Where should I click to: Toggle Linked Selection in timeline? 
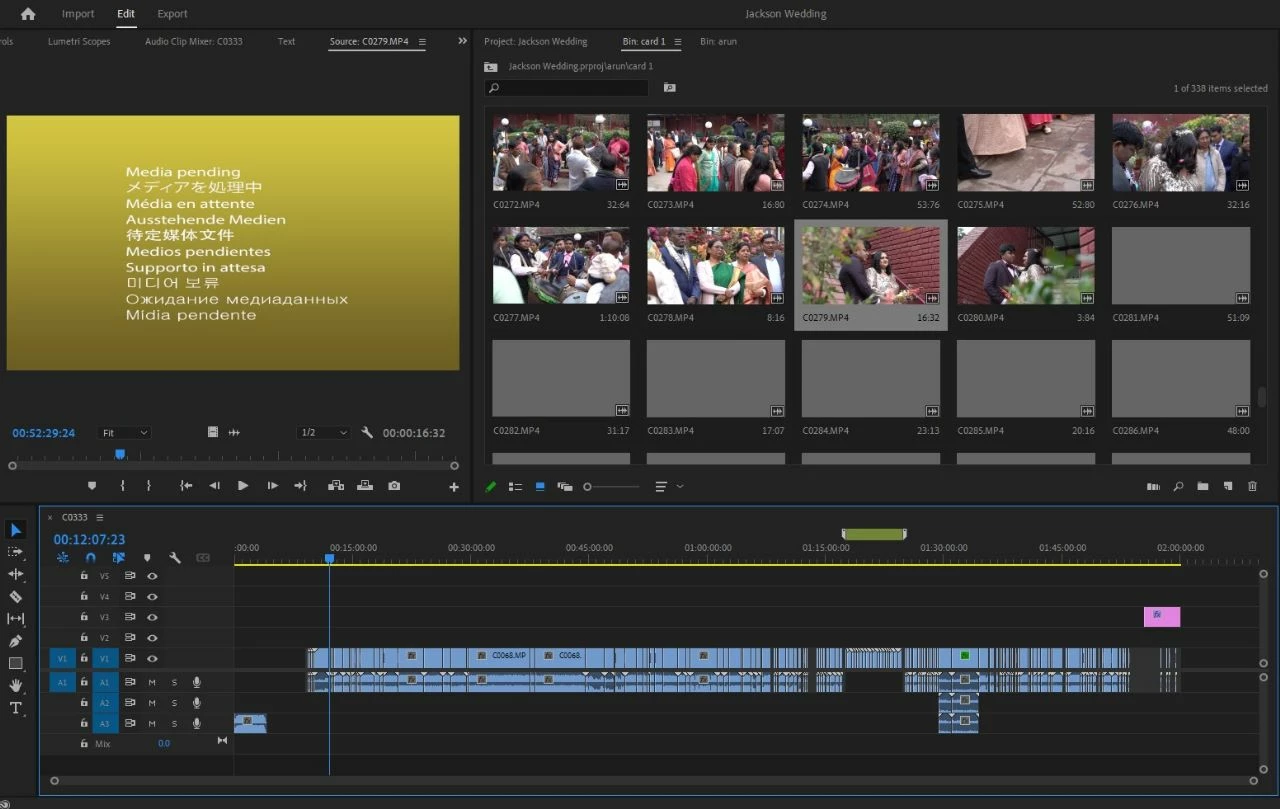119,558
